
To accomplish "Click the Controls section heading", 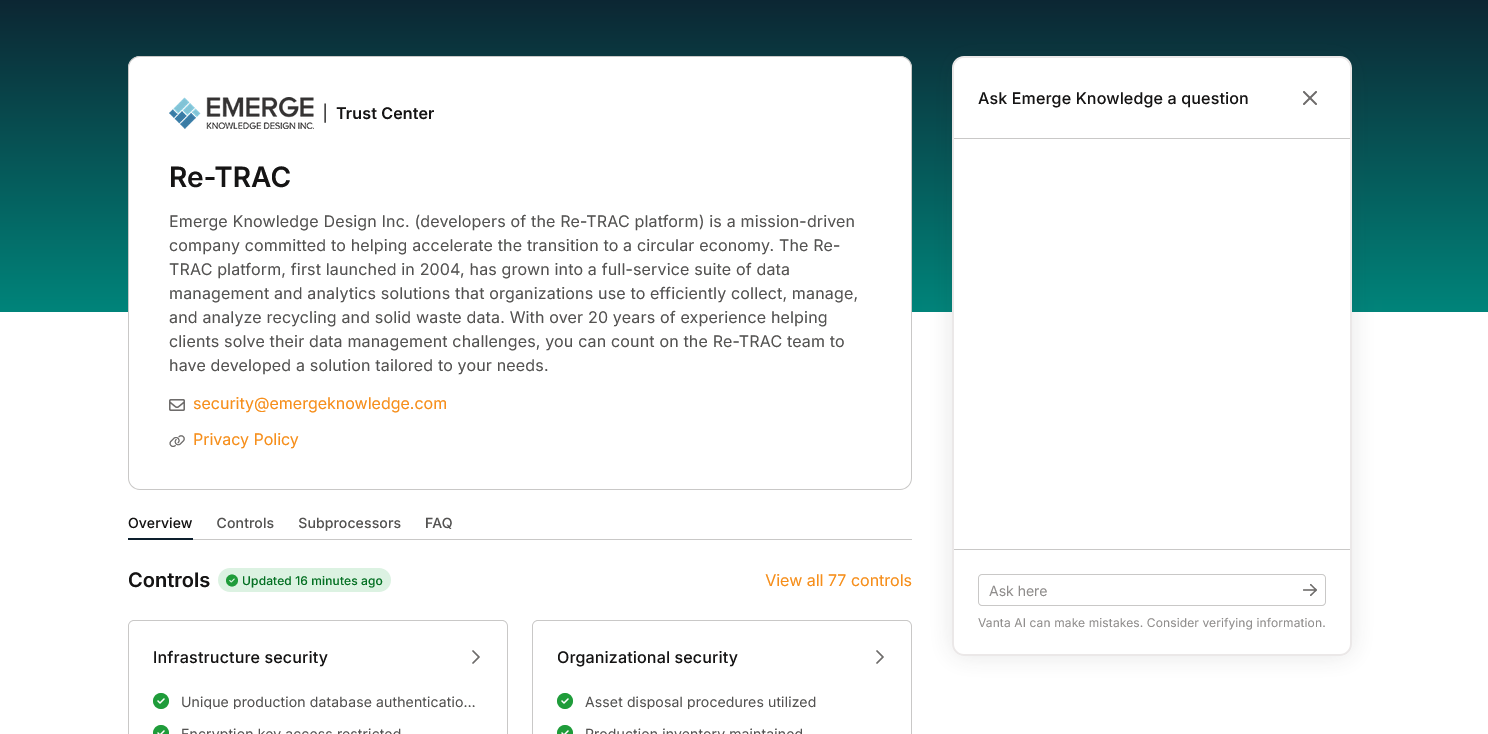I will tap(169, 580).
